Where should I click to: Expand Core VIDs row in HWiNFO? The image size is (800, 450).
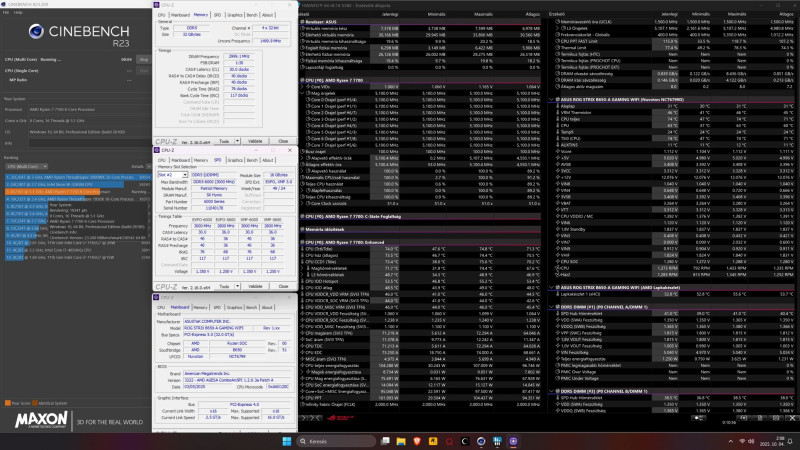[303, 87]
